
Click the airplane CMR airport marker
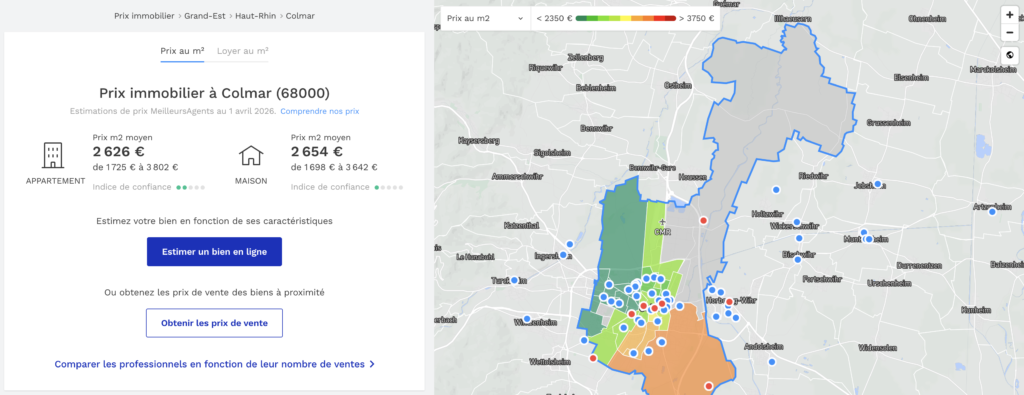pyautogui.click(x=662, y=223)
